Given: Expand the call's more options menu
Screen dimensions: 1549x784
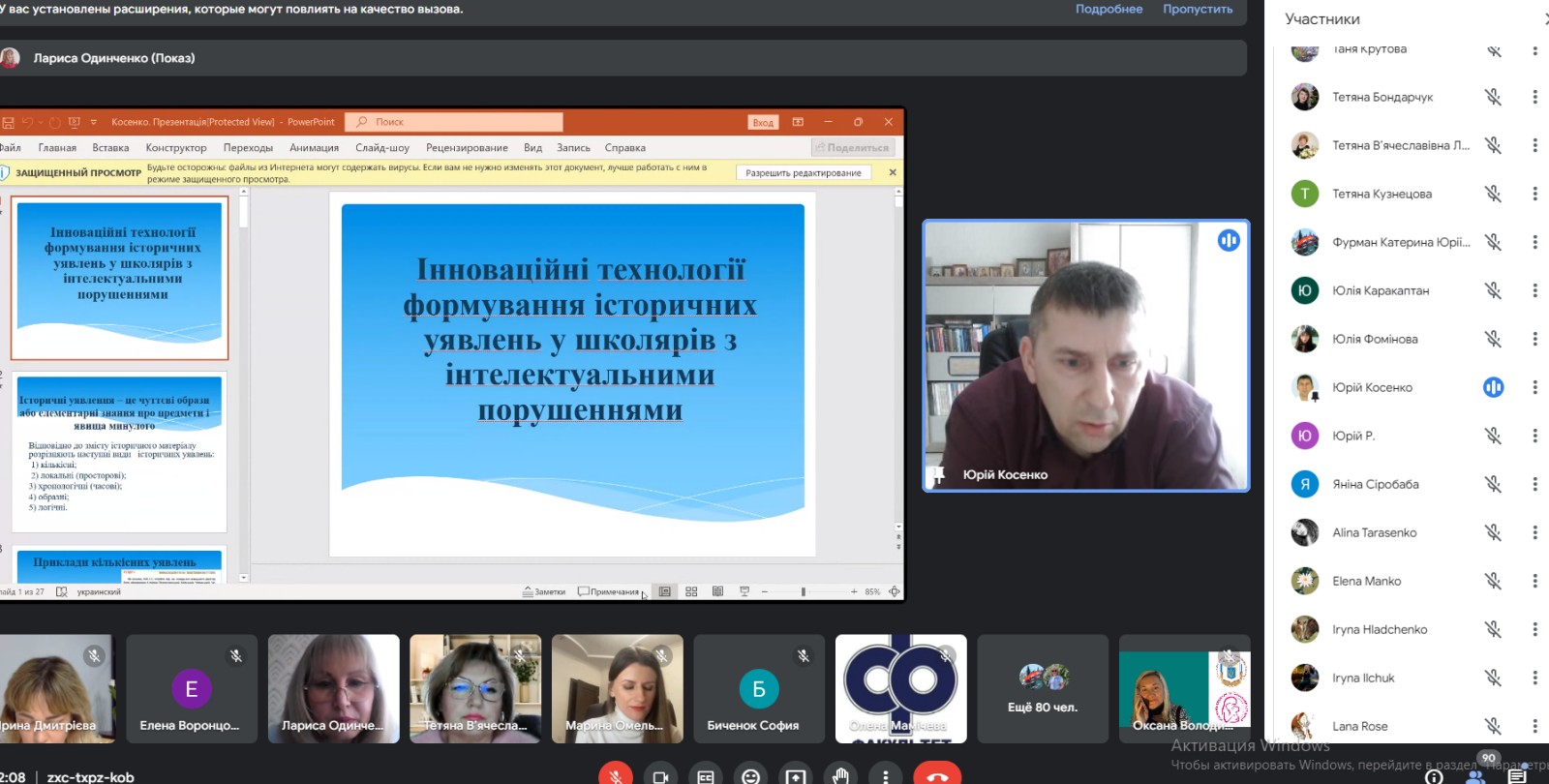Looking at the screenshot, I should click(885, 776).
